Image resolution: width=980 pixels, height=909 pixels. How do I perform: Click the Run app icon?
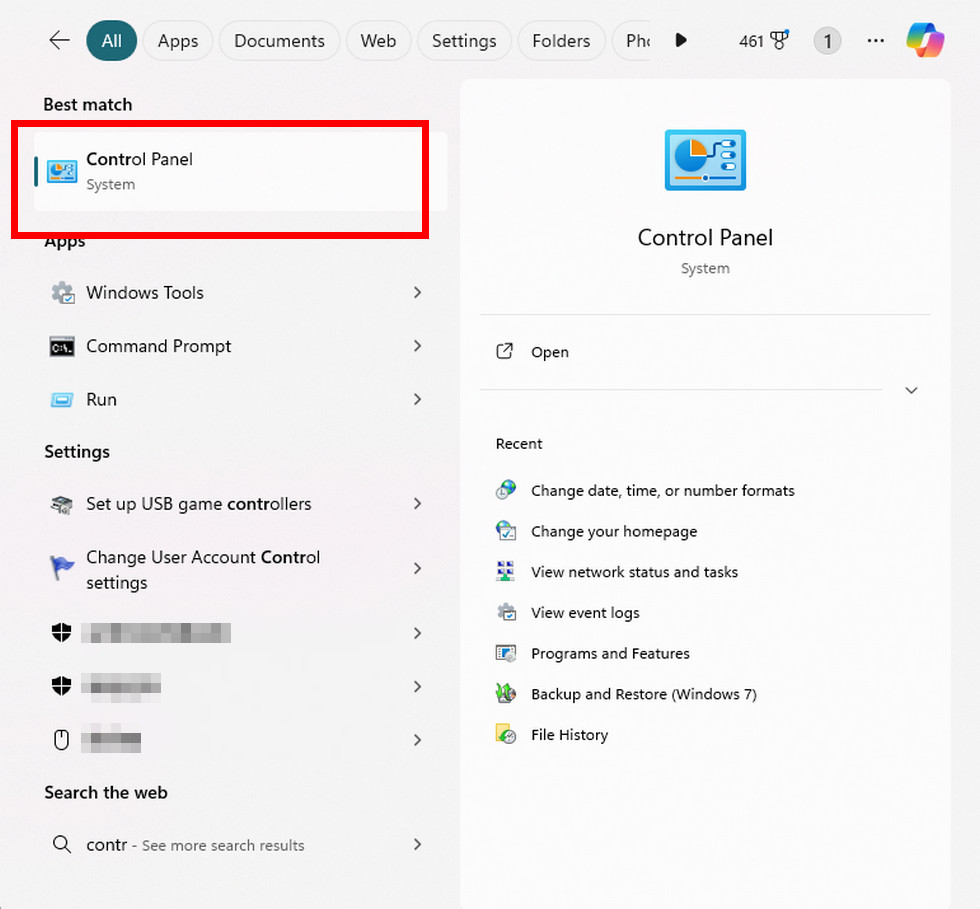(62, 399)
